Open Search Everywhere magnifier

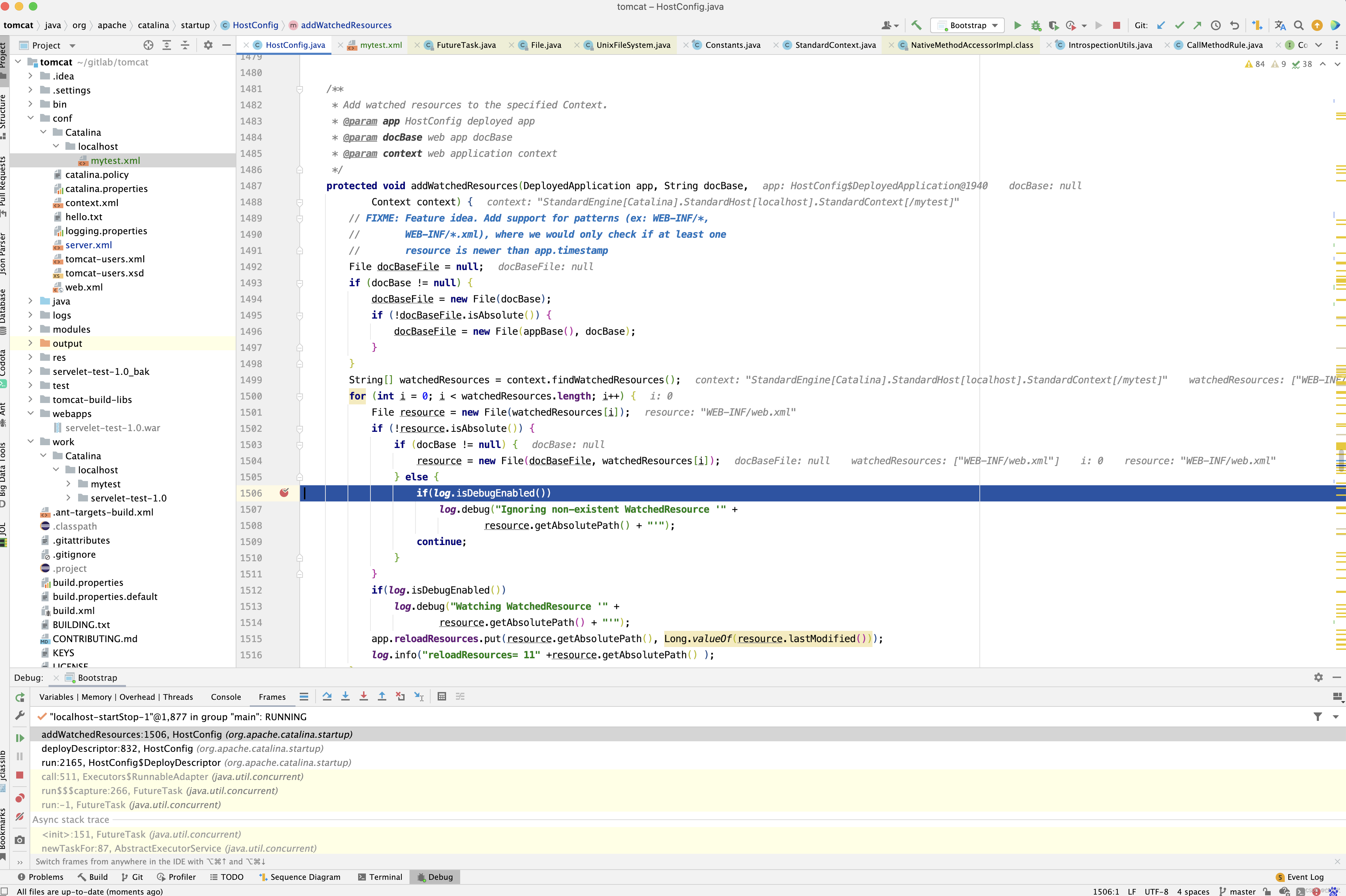1299,25
